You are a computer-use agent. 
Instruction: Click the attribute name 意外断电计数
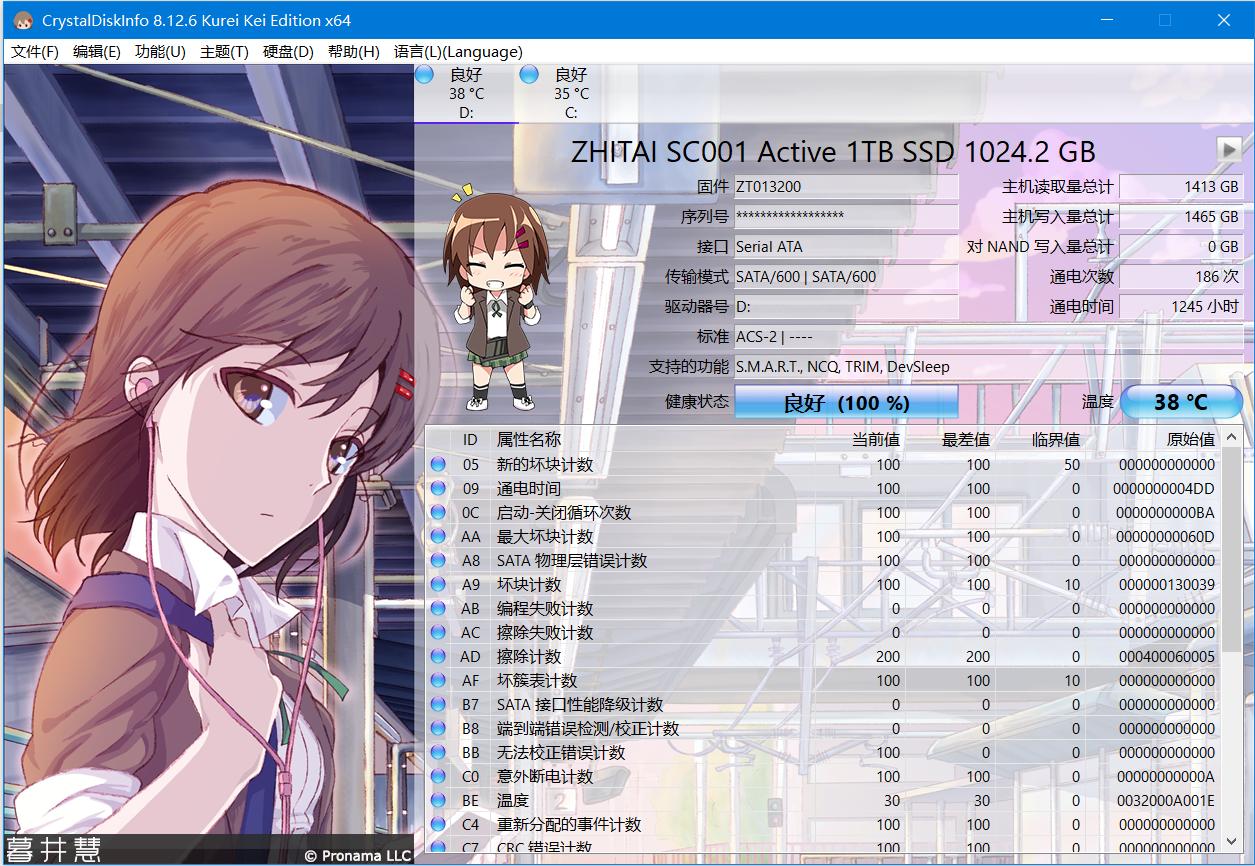click(x=545, y=776)
